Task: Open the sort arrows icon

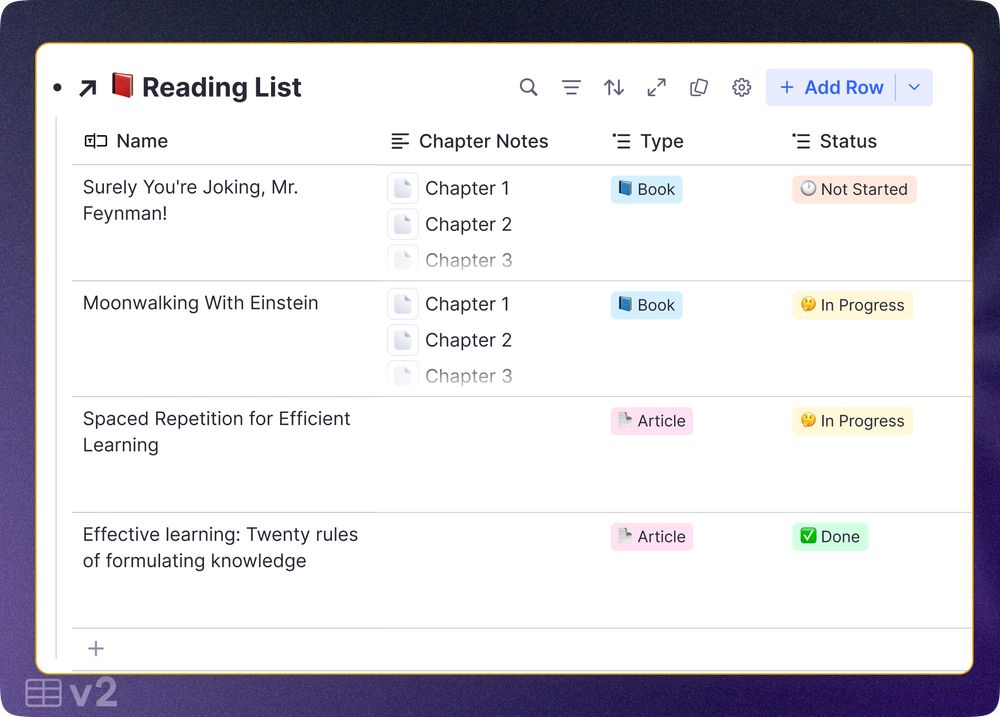Action: tap(614, 87)
